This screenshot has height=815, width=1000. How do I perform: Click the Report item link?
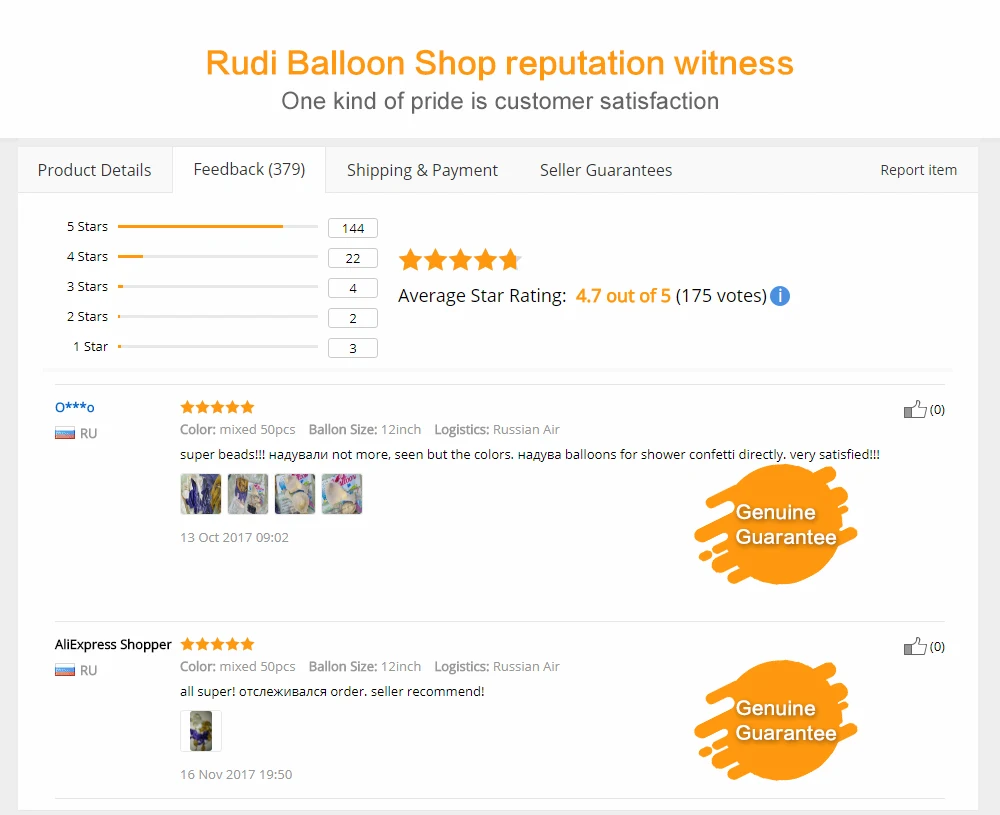point(918,170)
